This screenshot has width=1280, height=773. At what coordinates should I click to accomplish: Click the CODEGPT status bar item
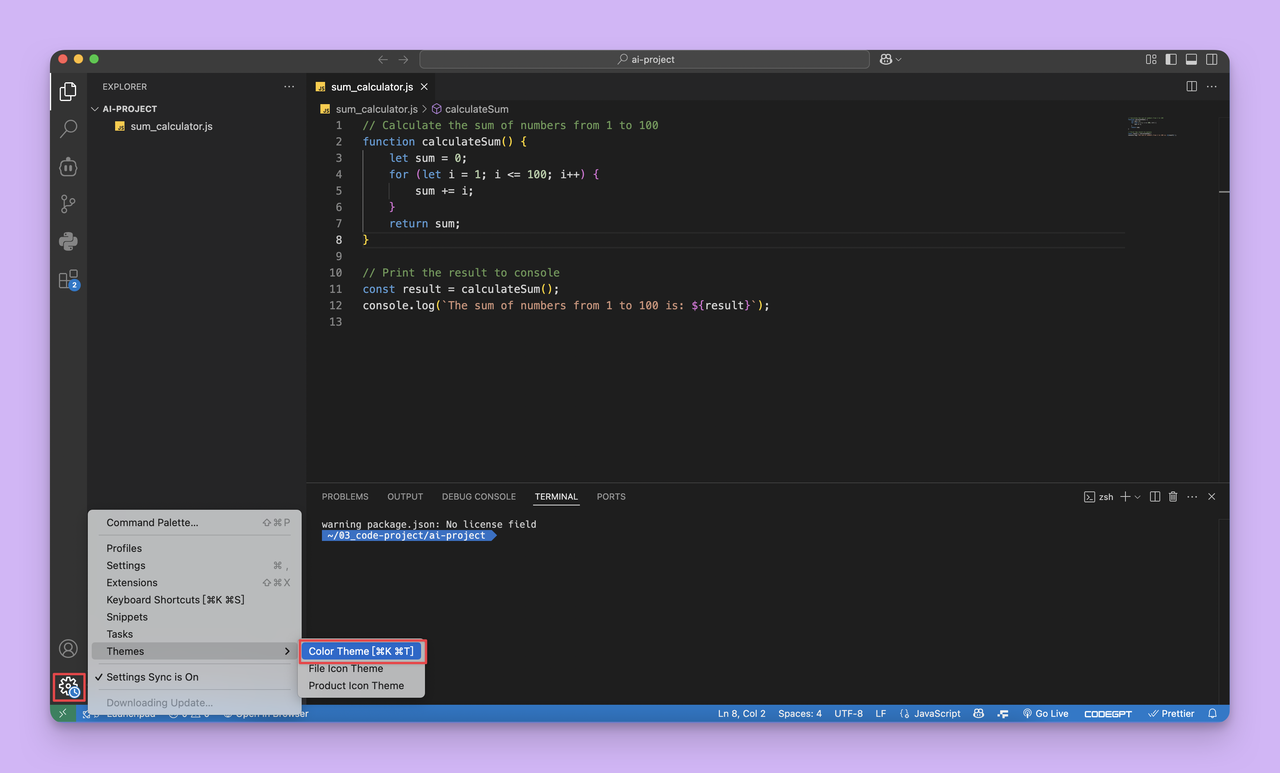click(x=1107, y=713)
